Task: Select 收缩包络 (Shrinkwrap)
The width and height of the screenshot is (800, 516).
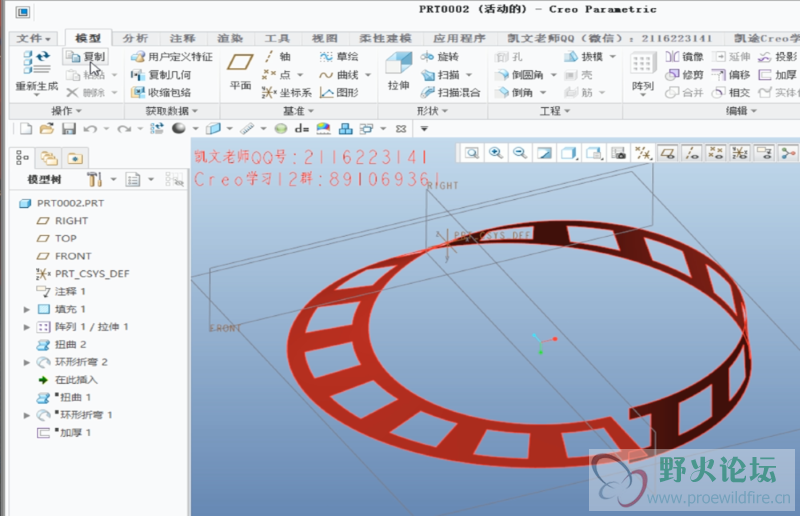Action: click(161, 92)
